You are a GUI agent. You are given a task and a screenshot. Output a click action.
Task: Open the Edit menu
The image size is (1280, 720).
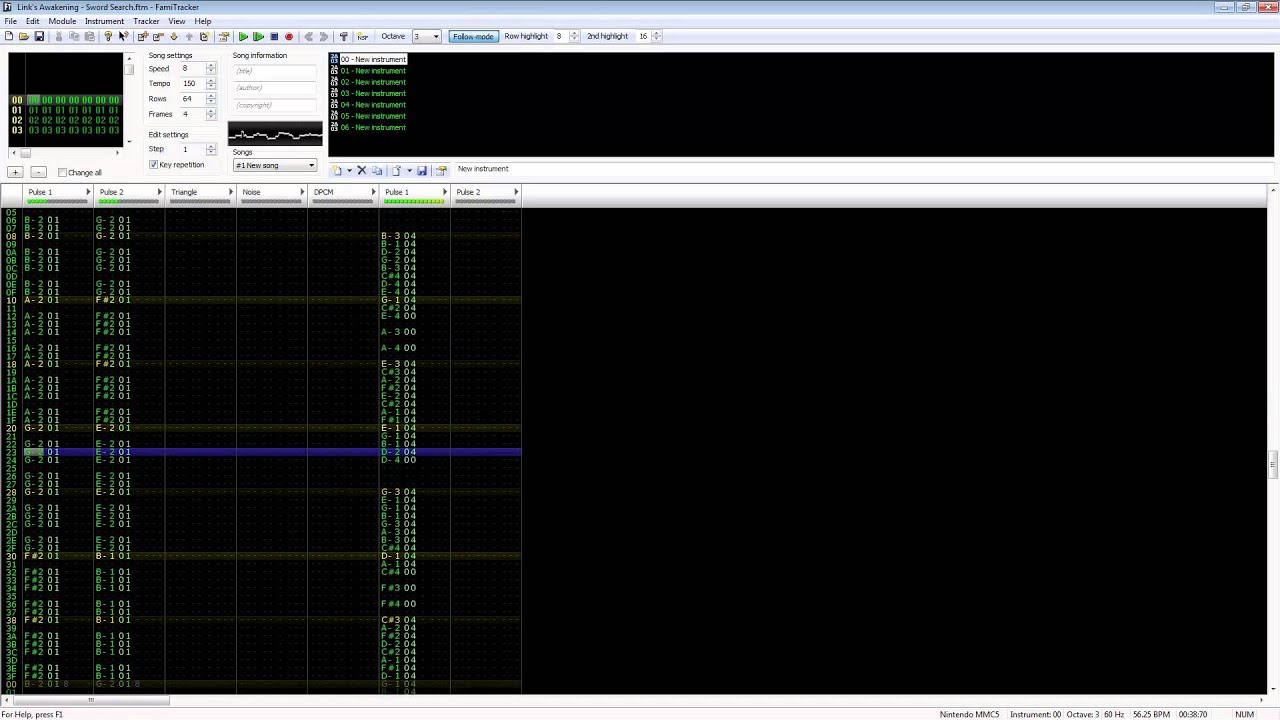pos(33,21)
